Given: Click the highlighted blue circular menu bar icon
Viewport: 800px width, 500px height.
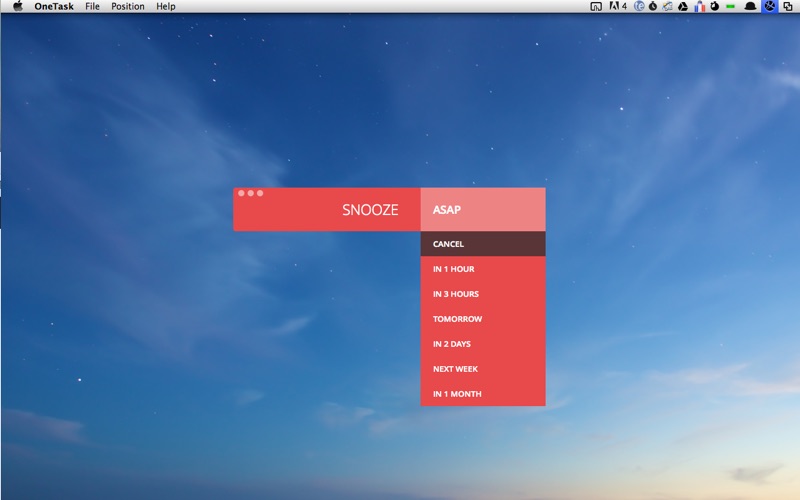Looking at the screenshot, I should pyautogui.click(x=769, y=6).
